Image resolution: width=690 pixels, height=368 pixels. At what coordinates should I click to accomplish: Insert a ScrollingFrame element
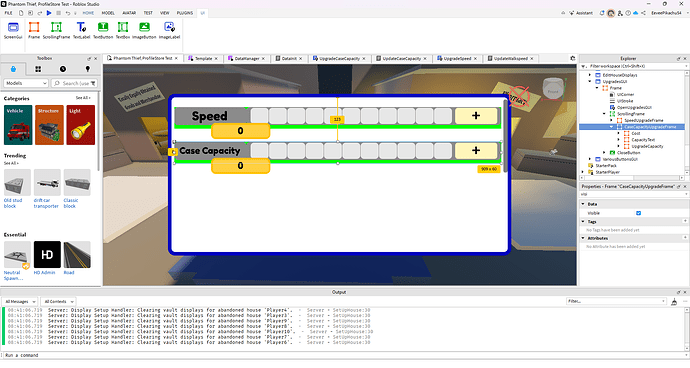(x=56, y=30)
